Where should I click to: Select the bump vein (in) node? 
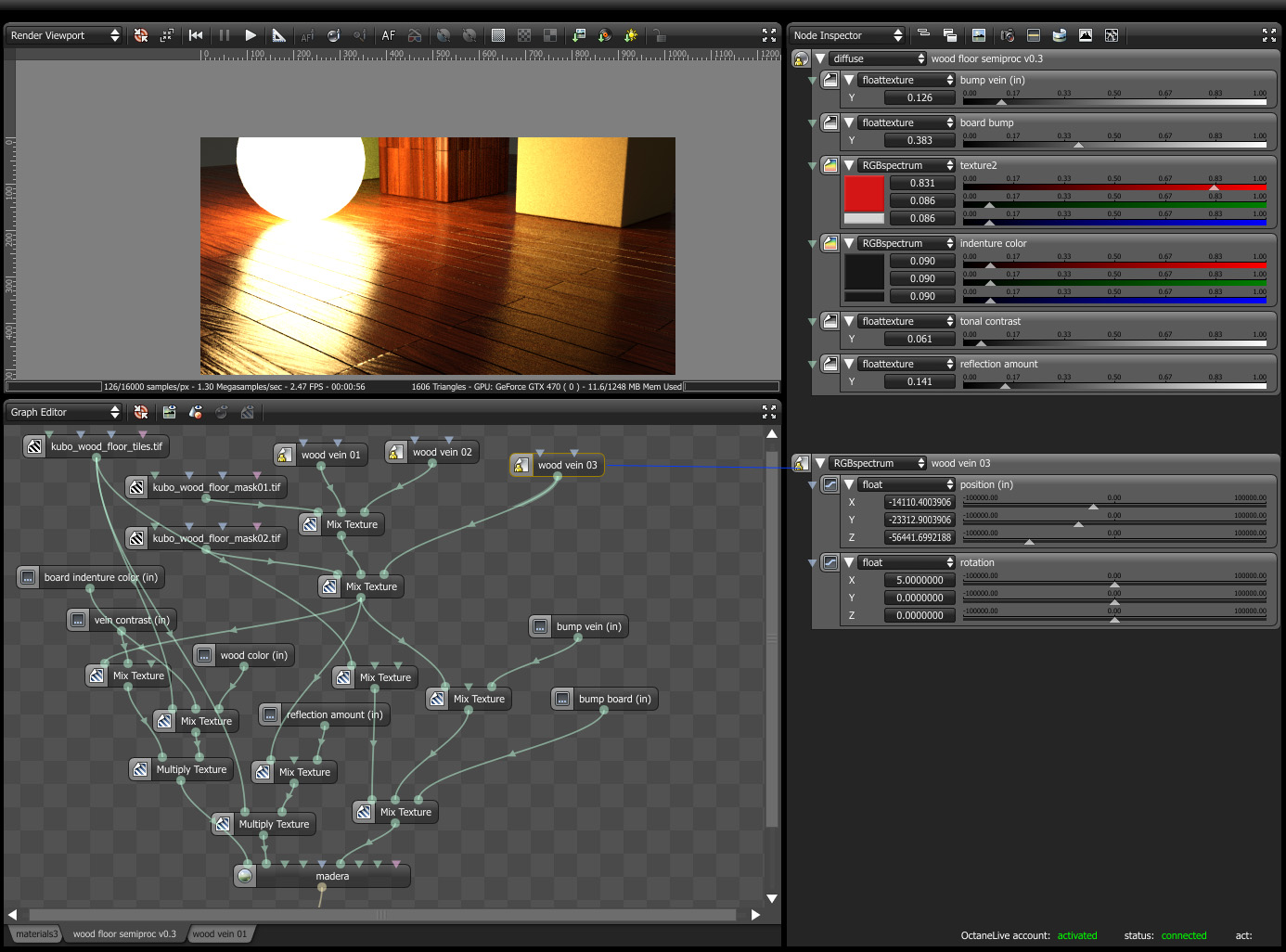click(578, 626)
